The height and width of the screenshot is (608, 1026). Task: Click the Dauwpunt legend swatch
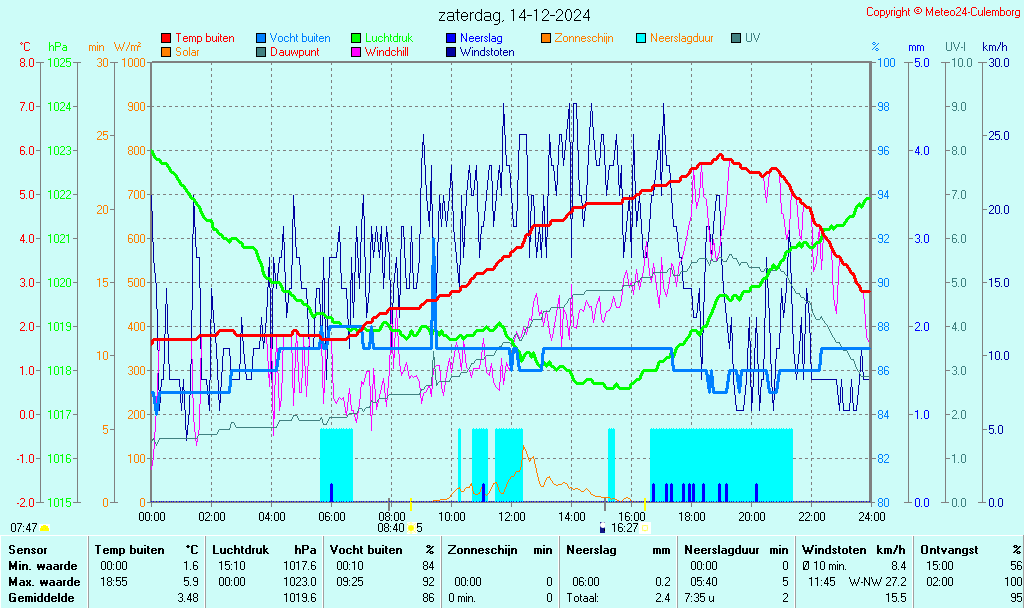click(x=261, y=52)
